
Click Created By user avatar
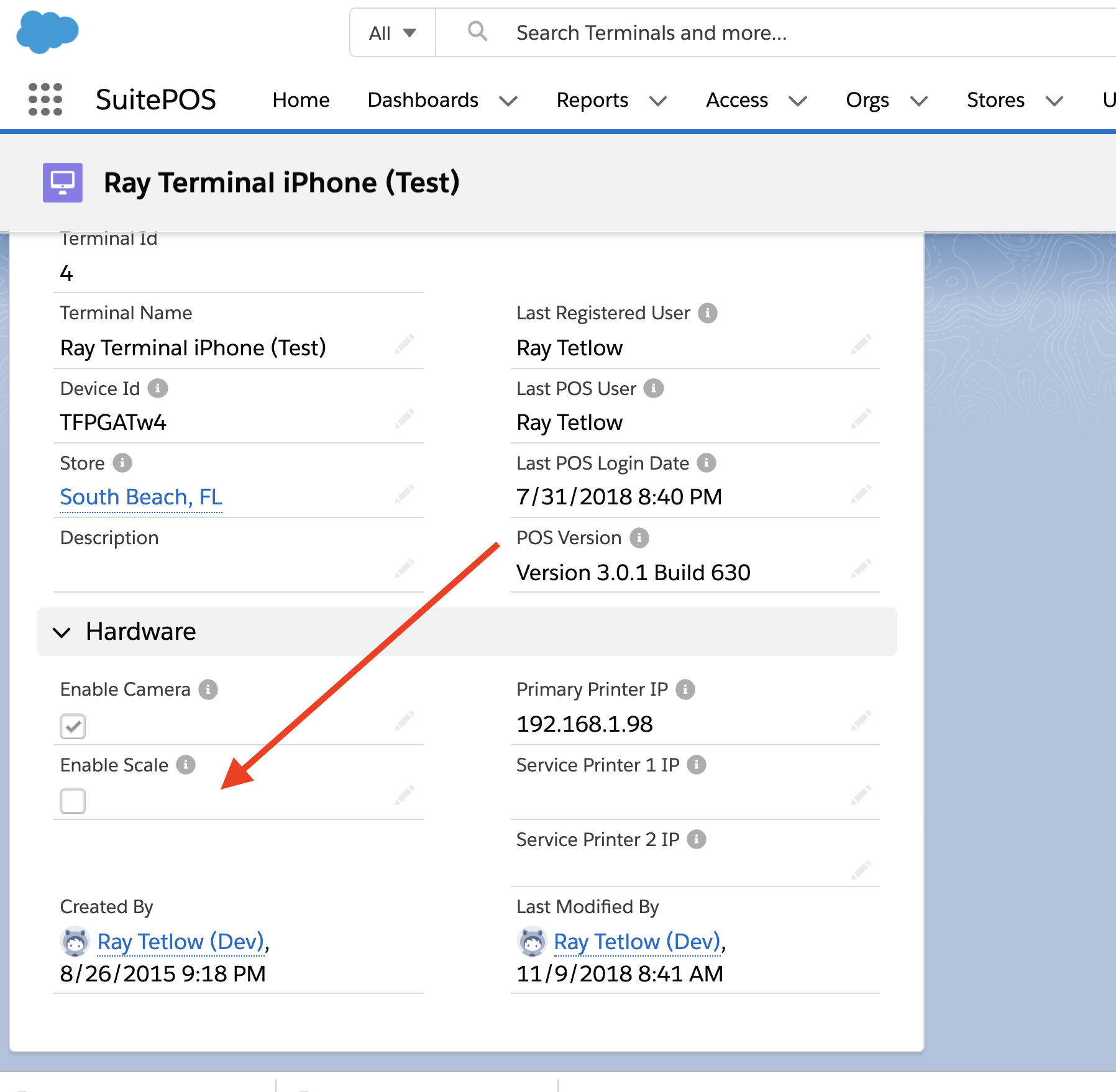pyautogui.click(x=75, y=942)
